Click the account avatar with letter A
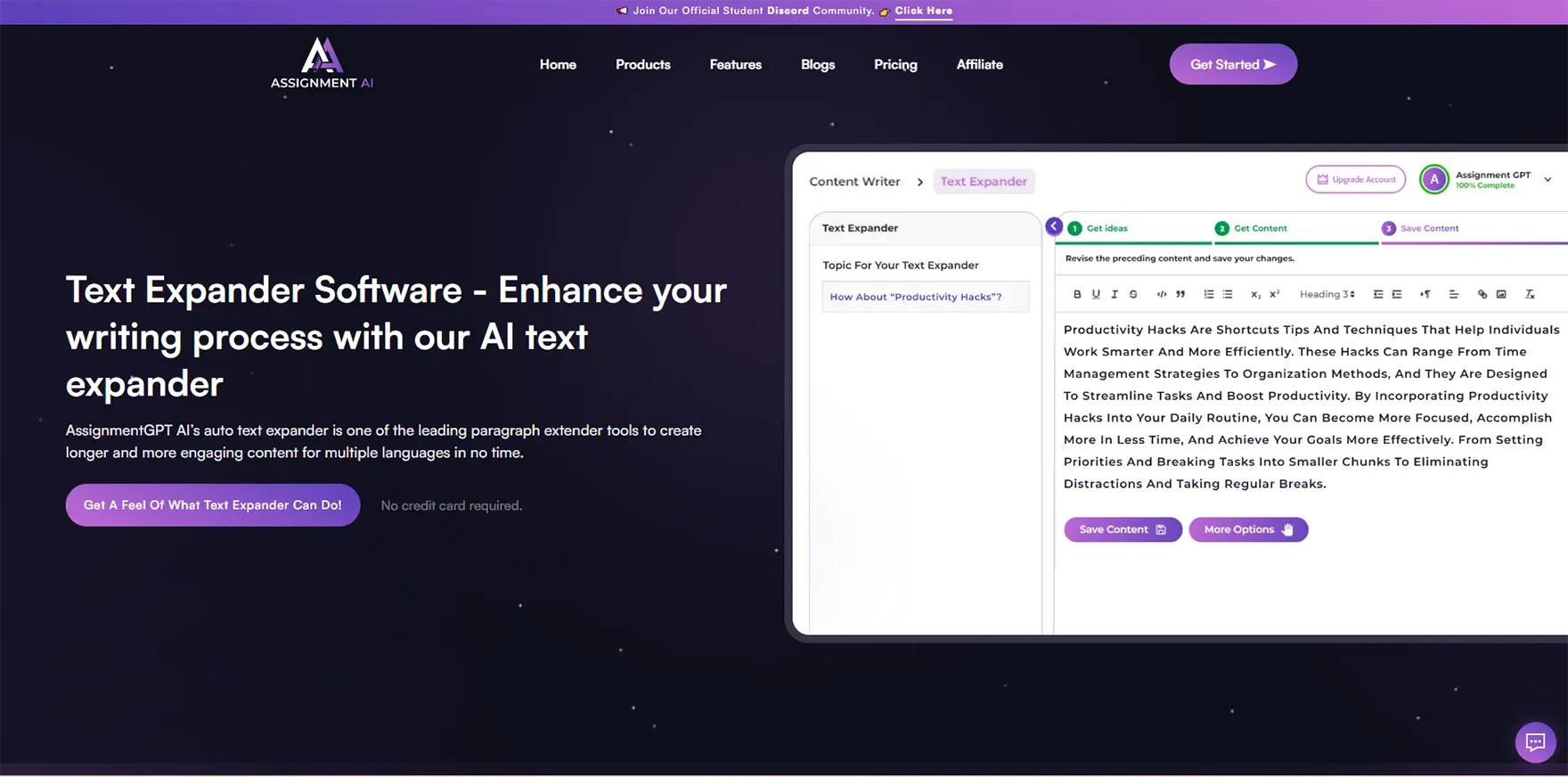 [1434, 179]
